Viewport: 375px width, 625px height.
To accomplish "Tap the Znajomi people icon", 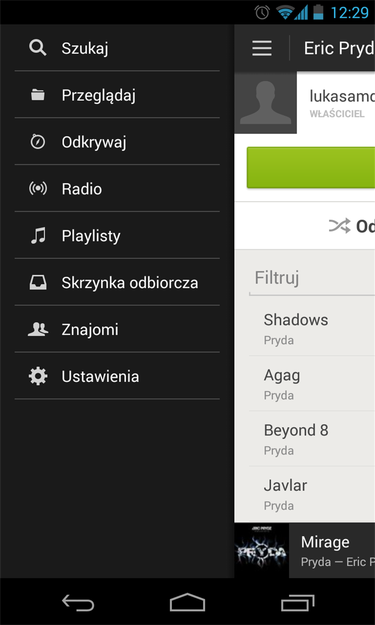I will coord(38,330).
